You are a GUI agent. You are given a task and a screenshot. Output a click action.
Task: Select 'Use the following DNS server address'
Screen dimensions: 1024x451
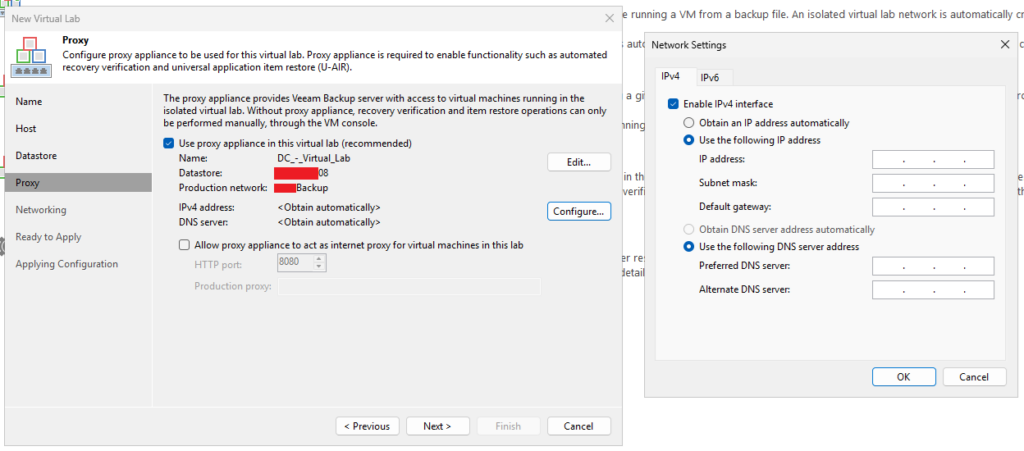(x=688, y=247)
